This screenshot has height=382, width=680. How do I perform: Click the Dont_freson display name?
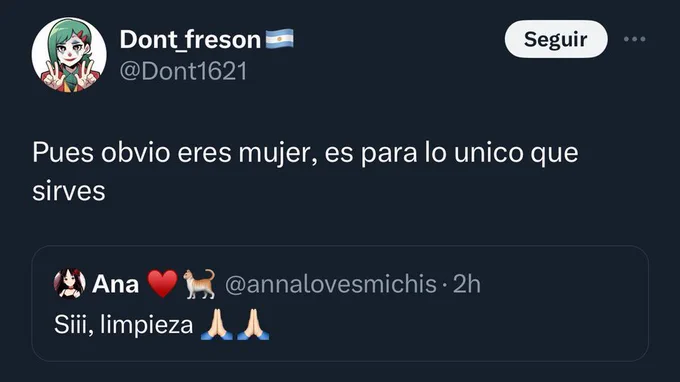190,39
